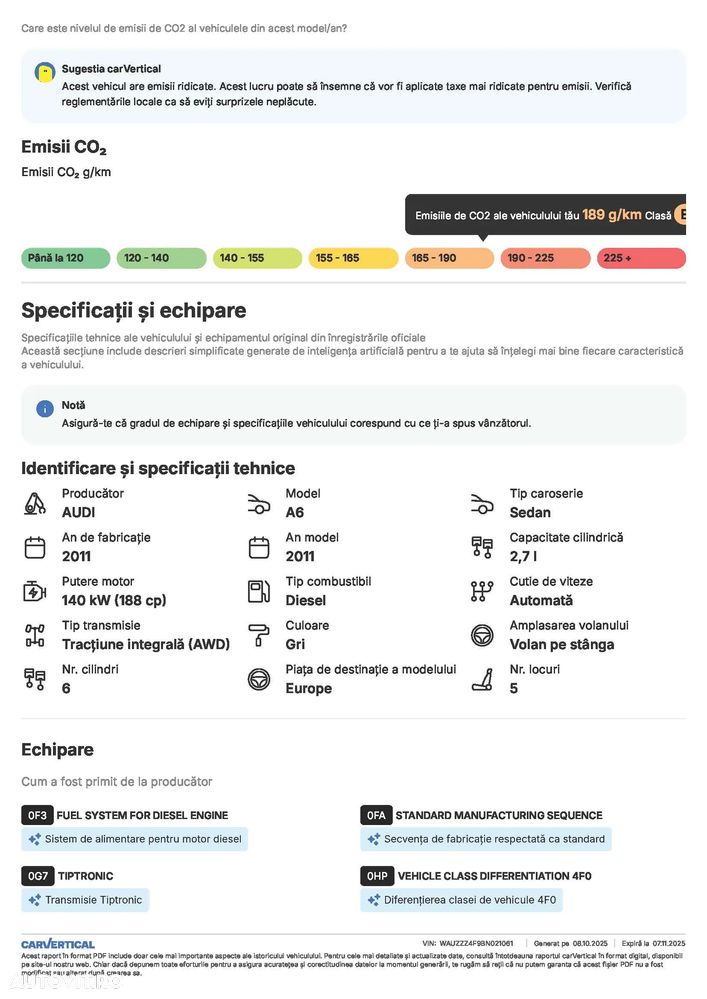Click the paint roller Culoare icon
This screenshot has height=999, width=707.
[259, 635]
